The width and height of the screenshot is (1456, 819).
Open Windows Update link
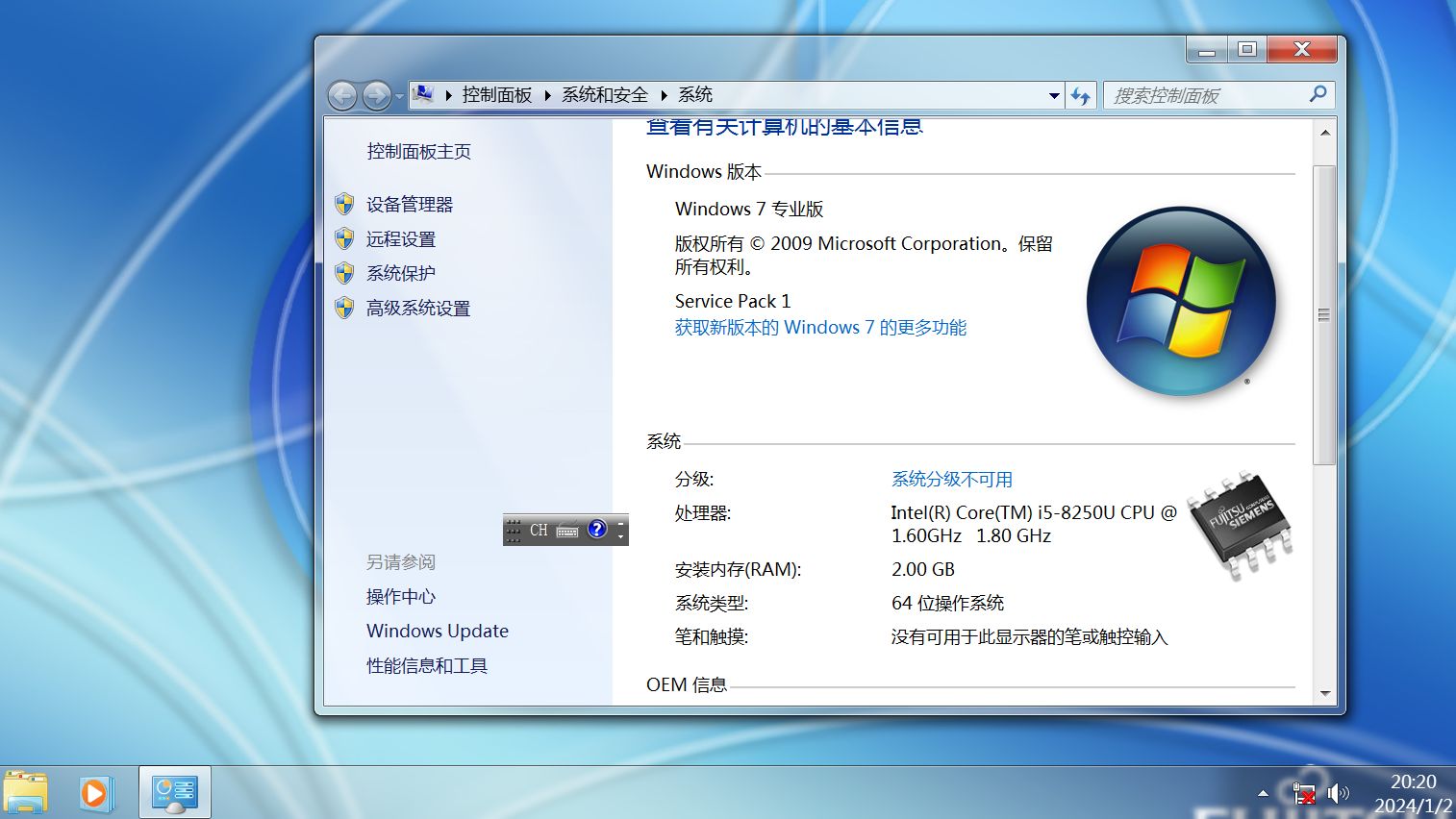tap(438, 631)
